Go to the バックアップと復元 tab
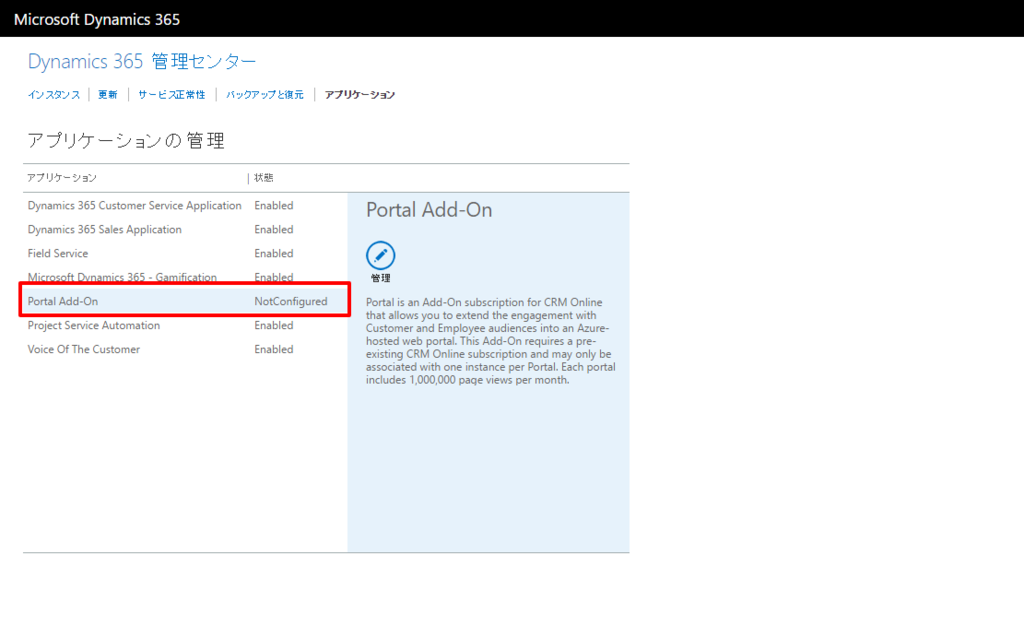 tap(264, 95)
